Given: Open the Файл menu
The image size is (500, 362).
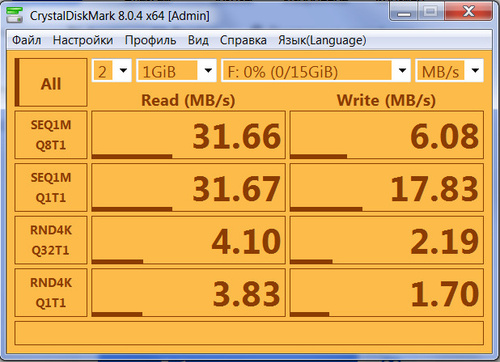Looking at the screenshot, I should tap(27, 40).
